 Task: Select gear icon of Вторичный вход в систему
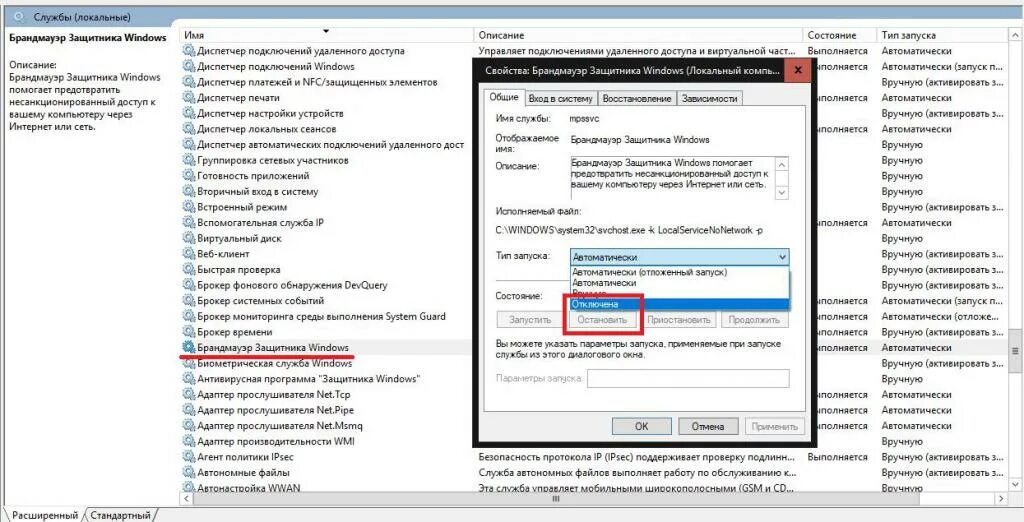point(189,191)
